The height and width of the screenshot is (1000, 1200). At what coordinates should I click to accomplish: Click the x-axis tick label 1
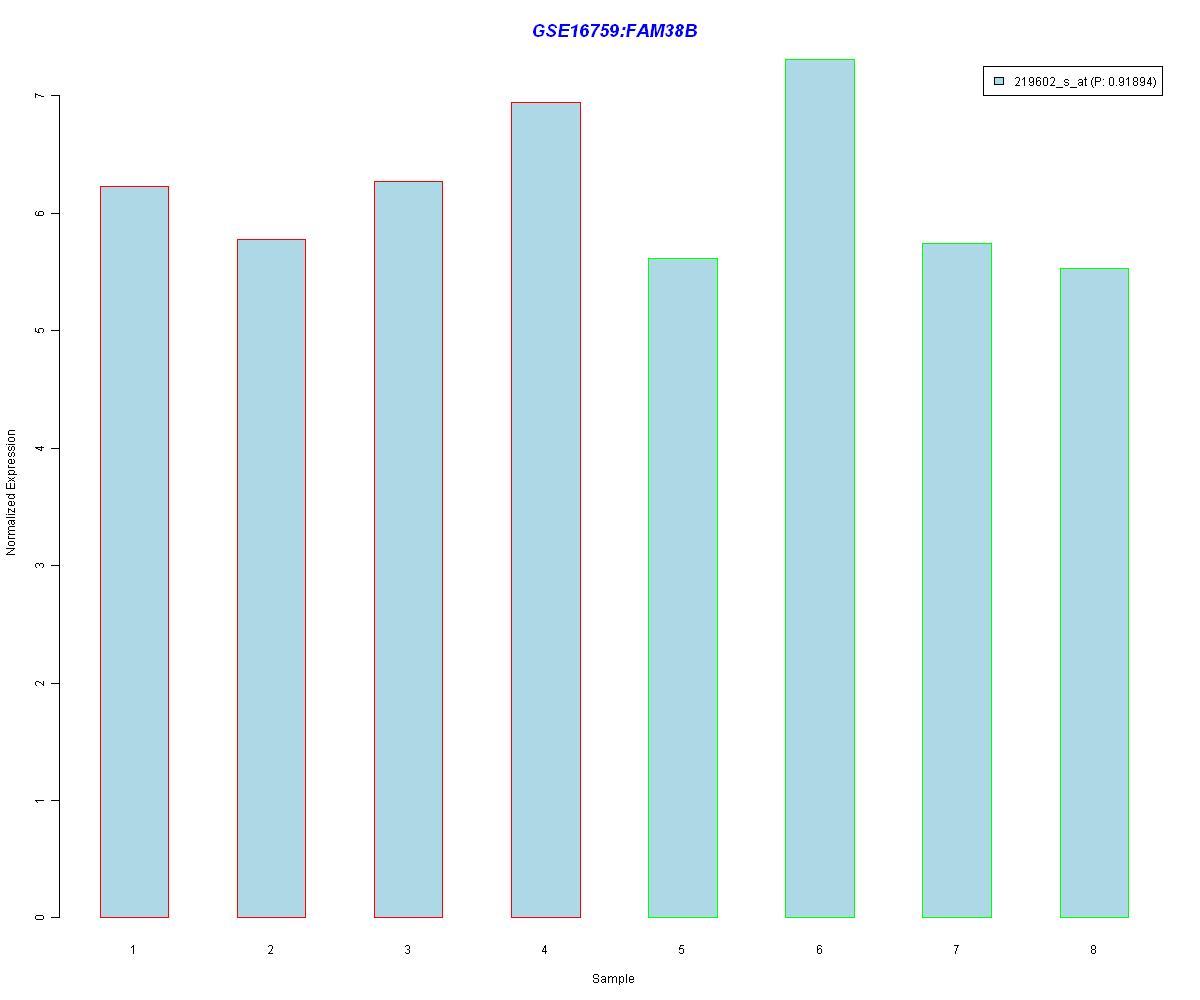coord(133,949)
